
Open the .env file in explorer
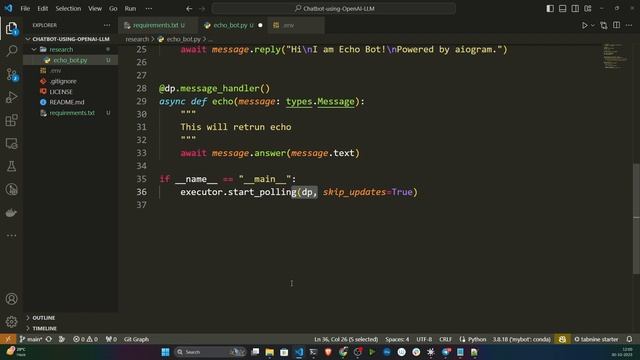tap(71, 71)
